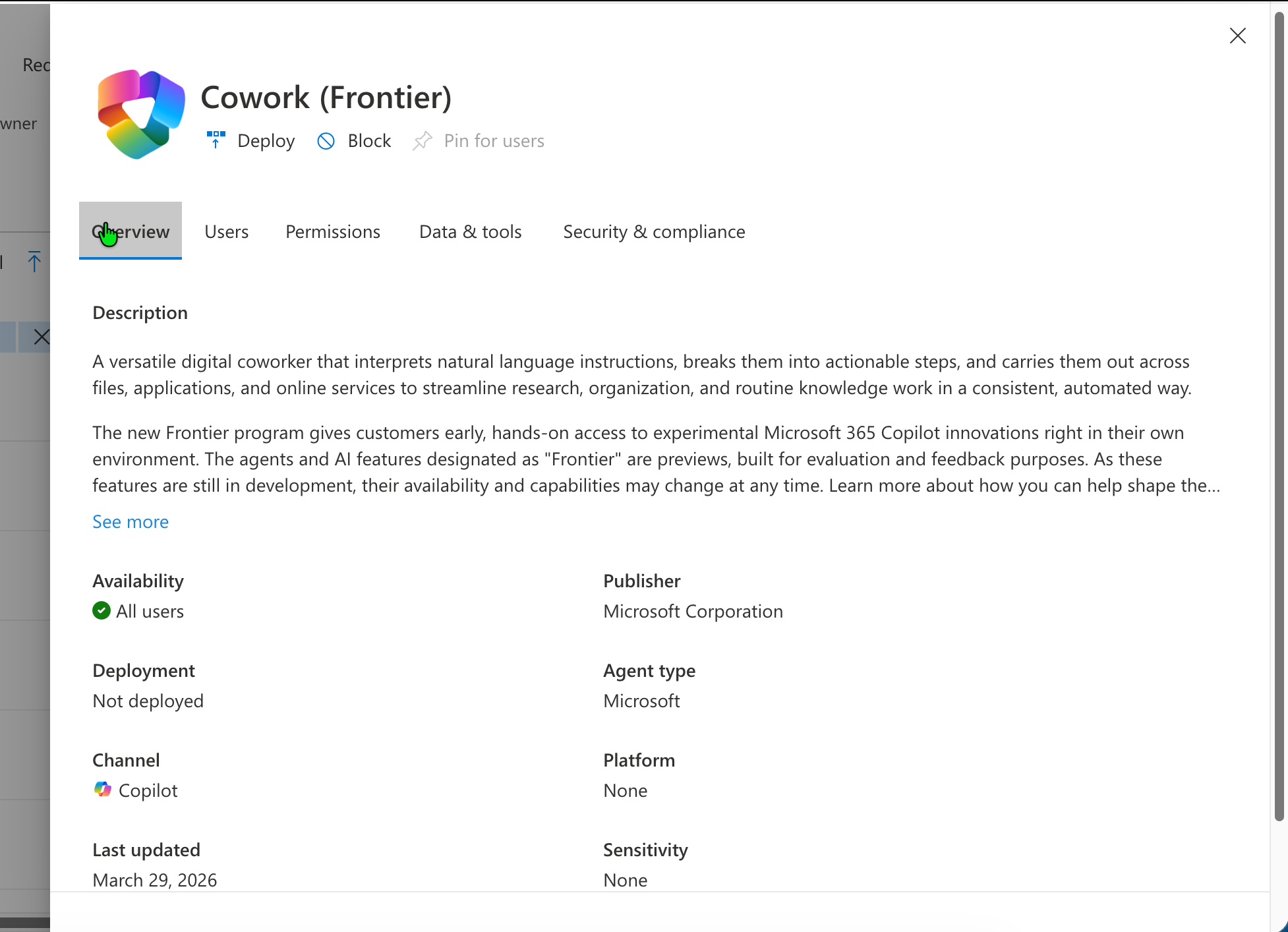Open the Permissions tab
1288x932 pixels.
[332, 231]
